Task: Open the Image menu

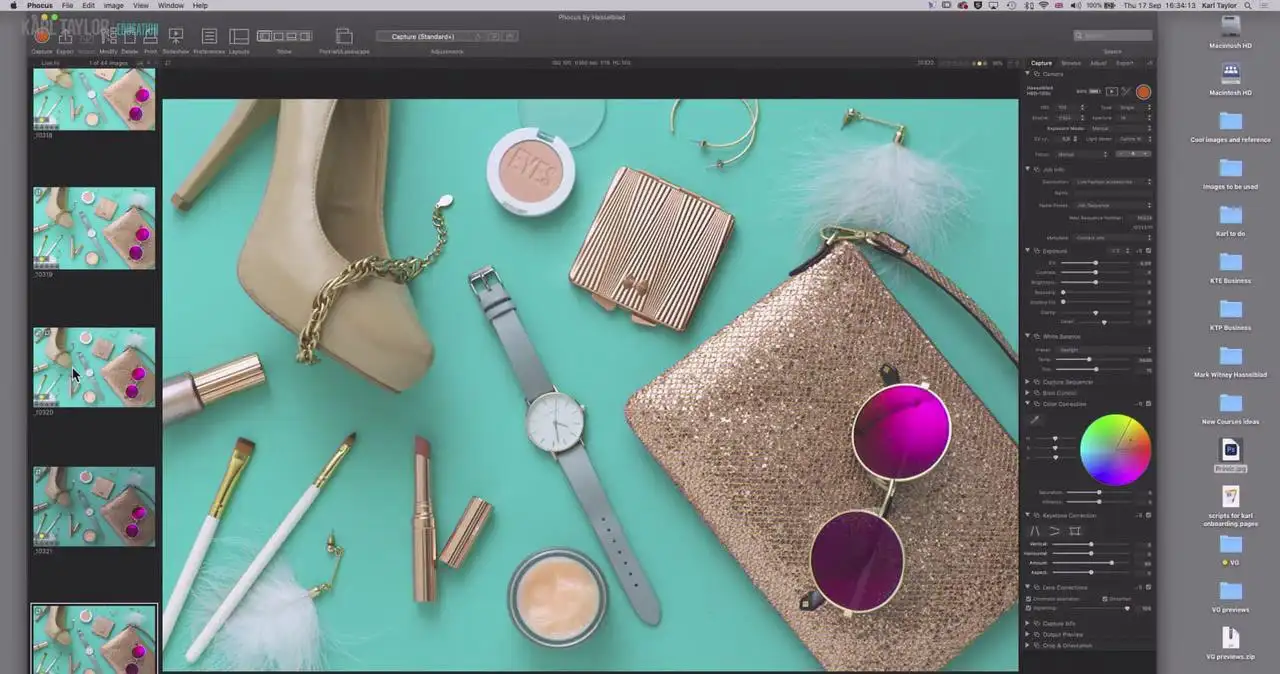Action: pyautogui.click(x=114, y=6)
